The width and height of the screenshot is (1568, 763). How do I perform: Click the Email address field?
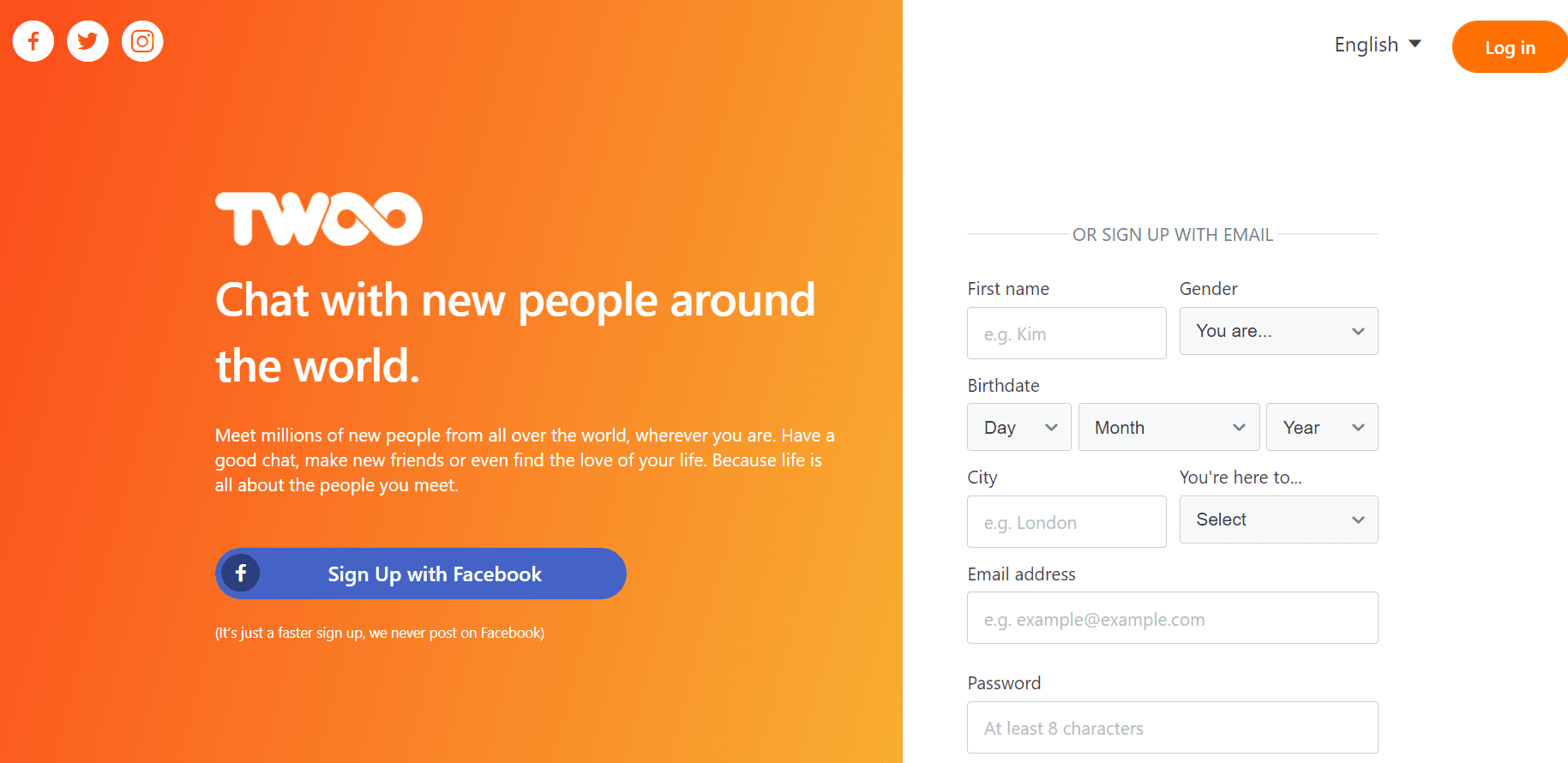pos(1172,618)
